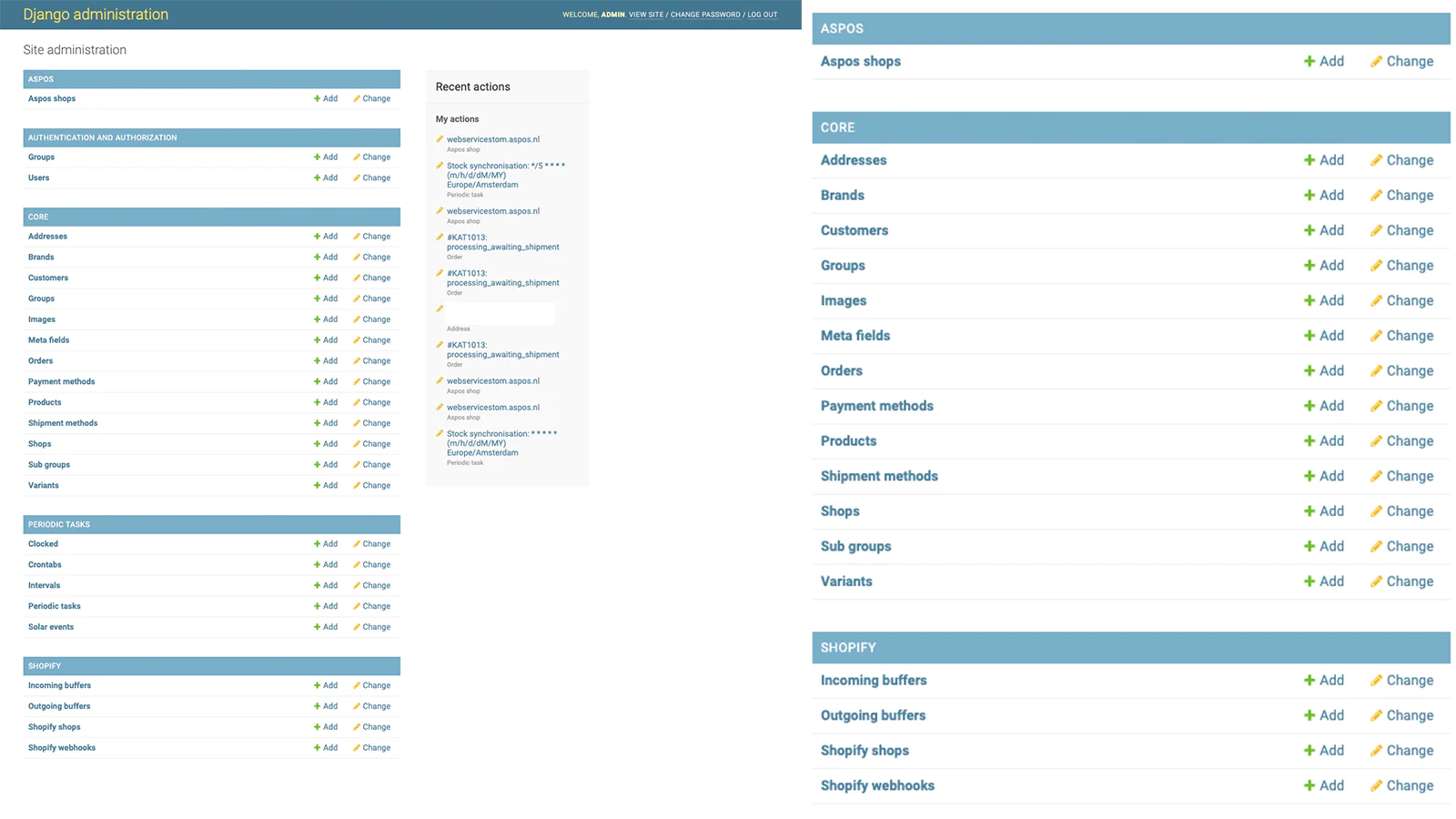Open Products link in the enlarged view
The height and width of the screenshot is (819, 1456).
848,441
